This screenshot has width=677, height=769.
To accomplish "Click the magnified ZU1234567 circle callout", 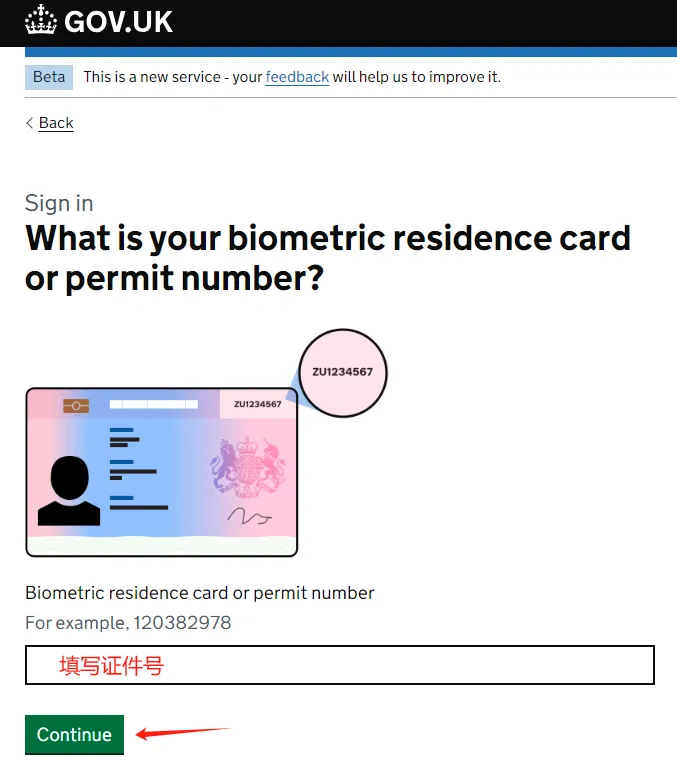I will (x=343, y=373).
